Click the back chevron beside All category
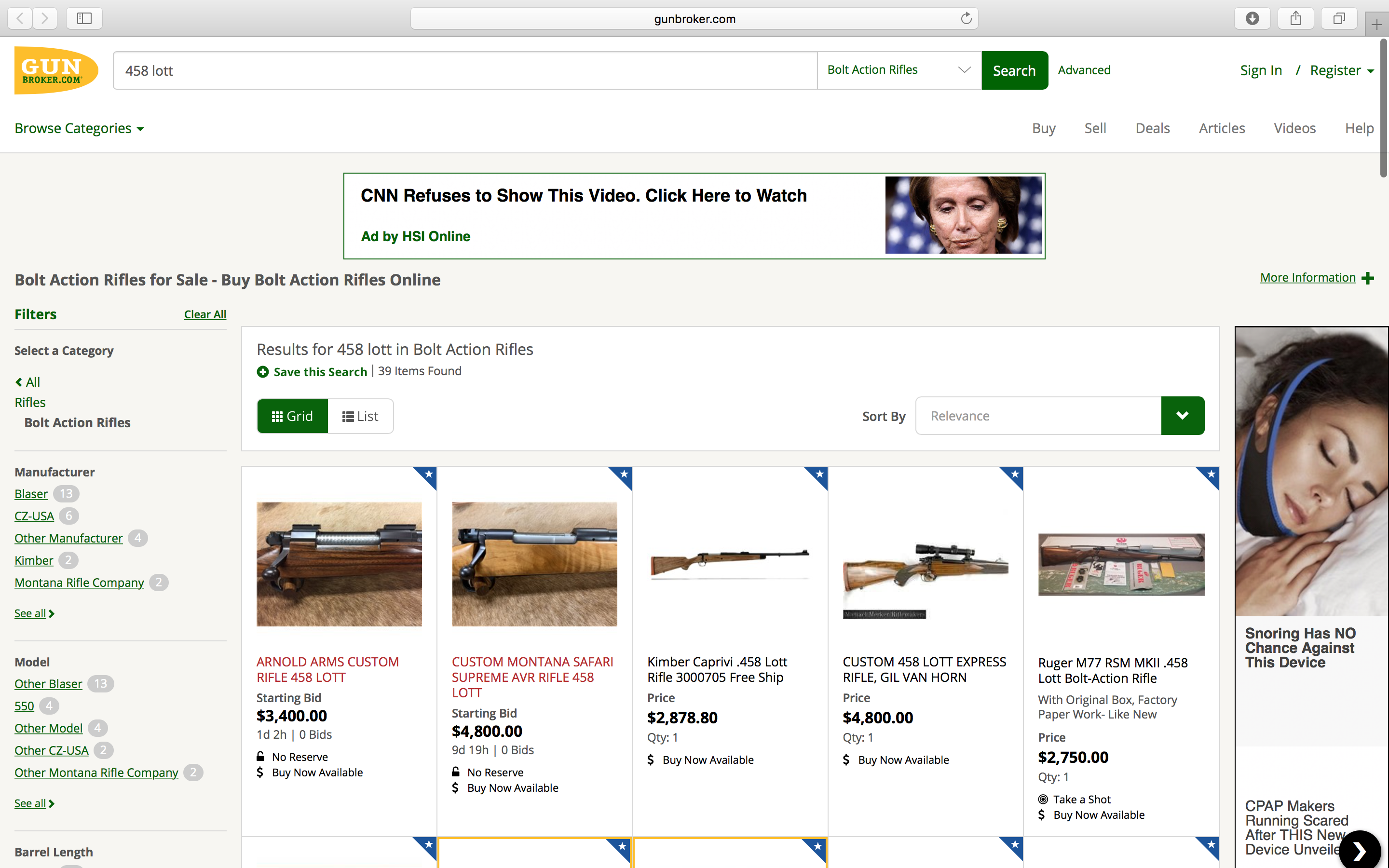Viewport: 1389px width, 868px height. tap(19, 382)
